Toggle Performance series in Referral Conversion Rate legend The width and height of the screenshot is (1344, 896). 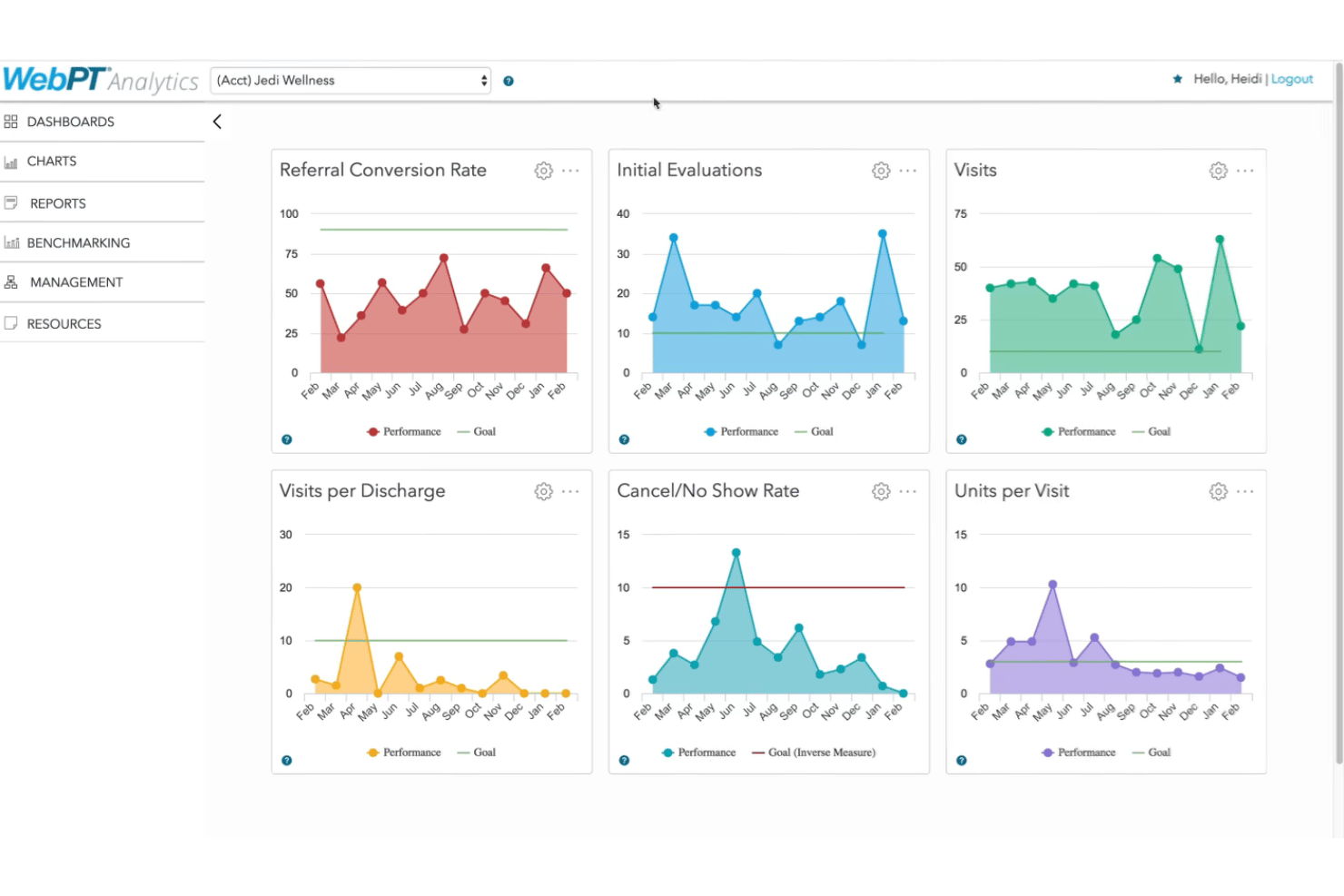(403, 431)
